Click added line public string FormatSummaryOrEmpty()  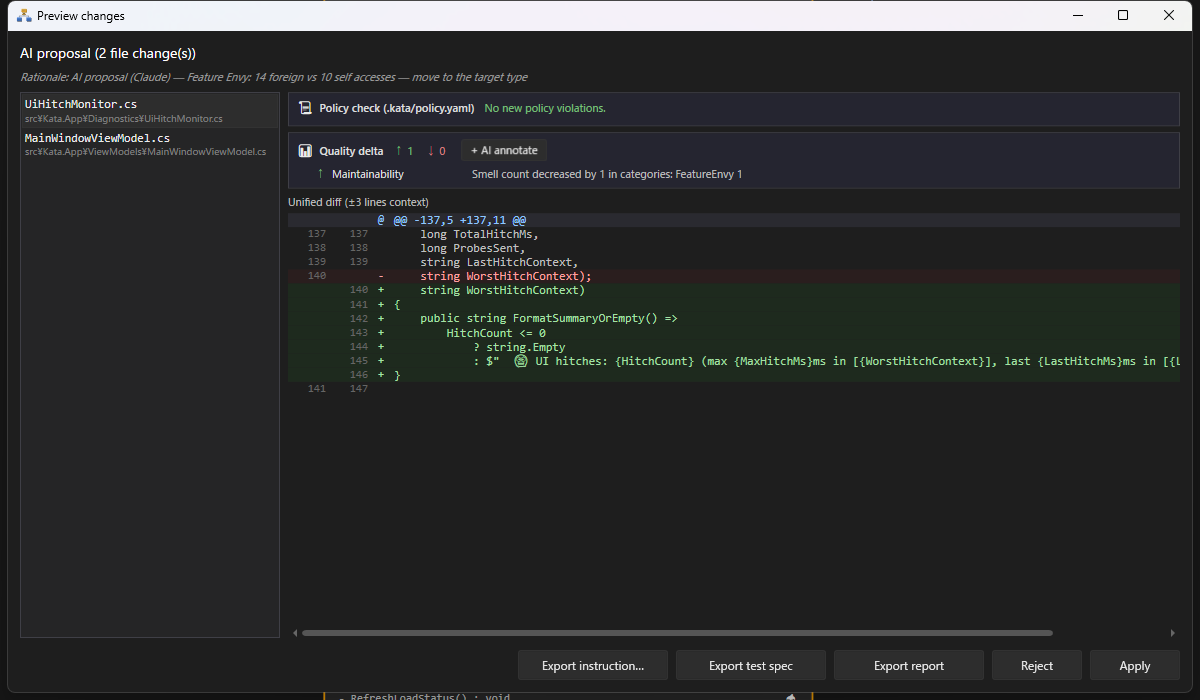pos(733,318)
